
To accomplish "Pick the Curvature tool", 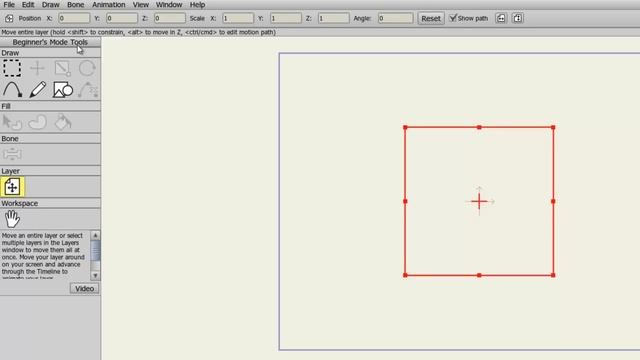I will point(88,90).
